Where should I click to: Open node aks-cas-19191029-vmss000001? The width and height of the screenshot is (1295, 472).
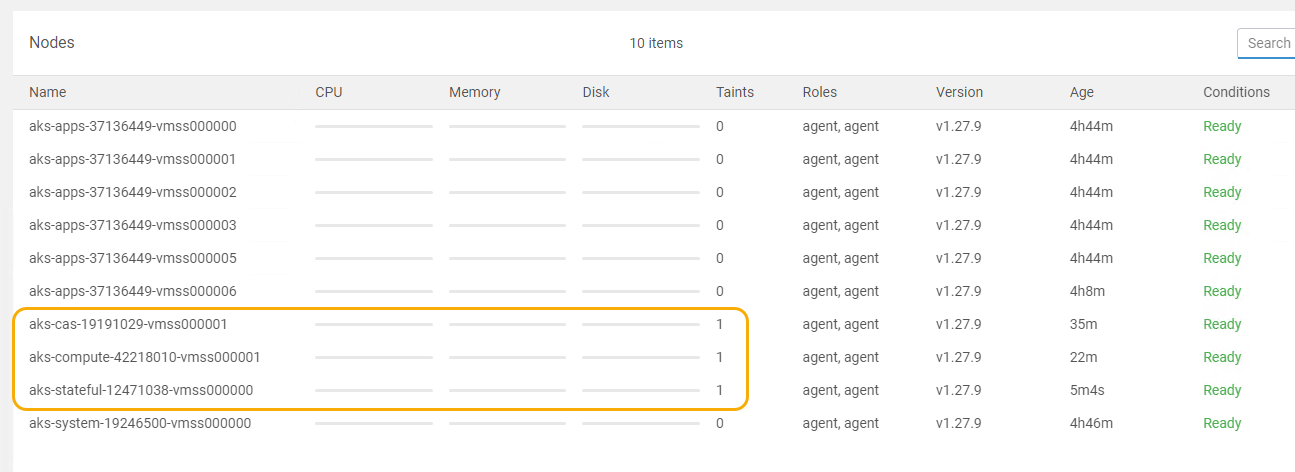(128, 324)
